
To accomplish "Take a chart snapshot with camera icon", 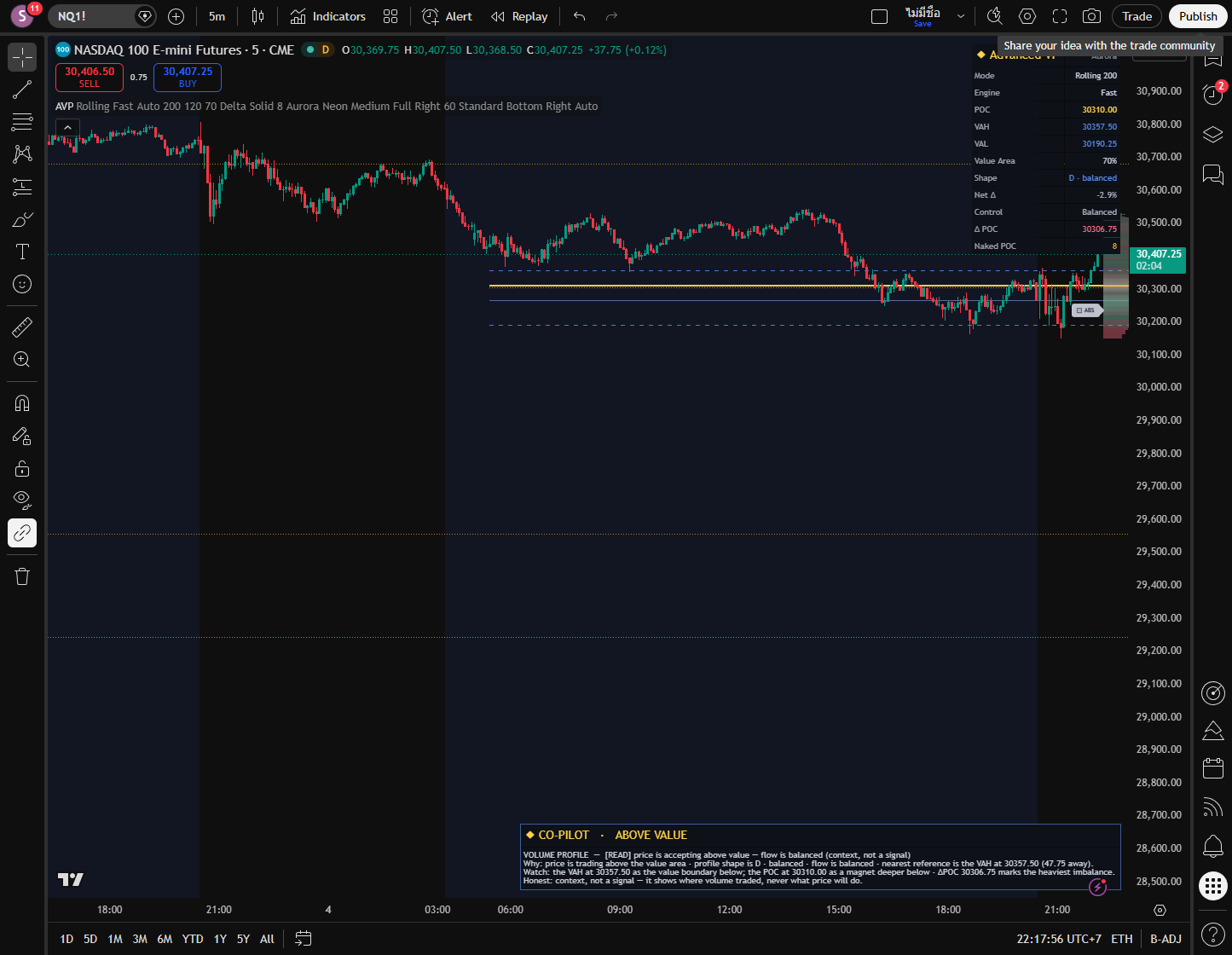I will 1091,16.
